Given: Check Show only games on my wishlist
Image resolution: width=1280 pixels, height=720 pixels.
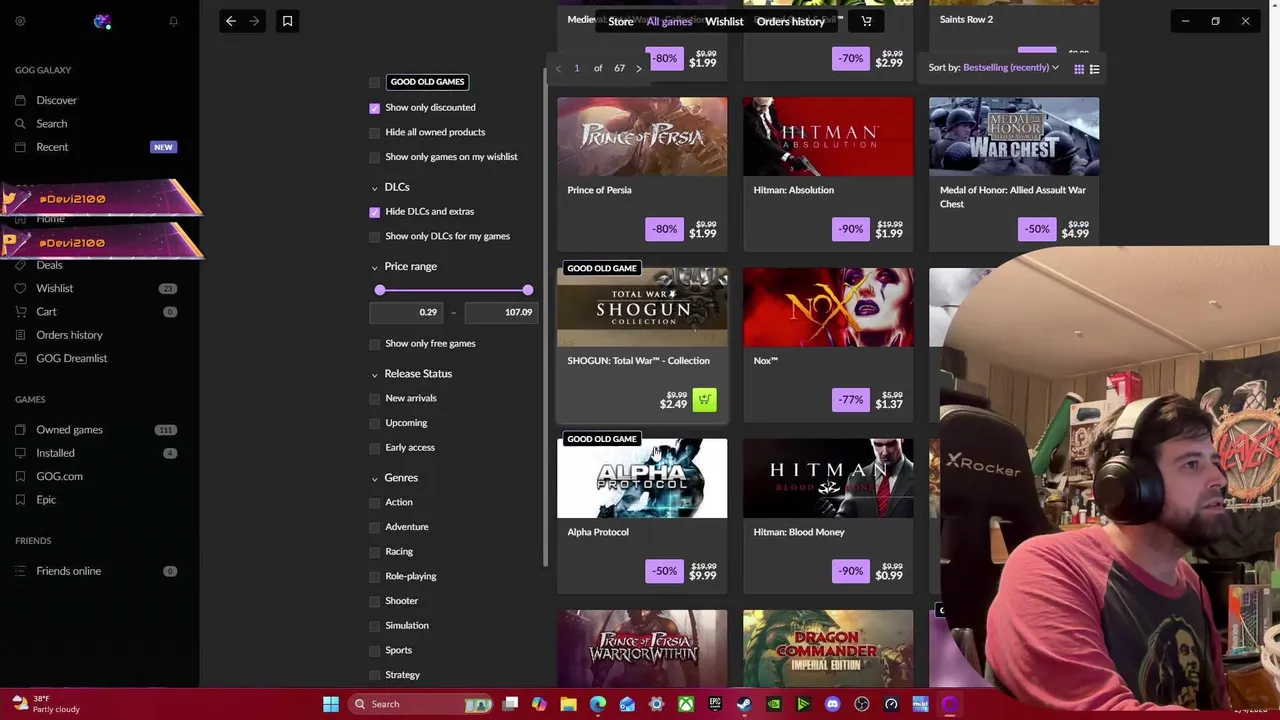Looking at the screenshot, I should pos(375,157).
